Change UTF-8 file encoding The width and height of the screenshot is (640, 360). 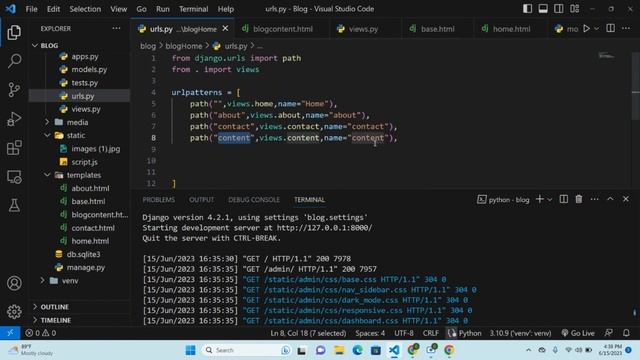pyautogui.click(x=404, y=333)
